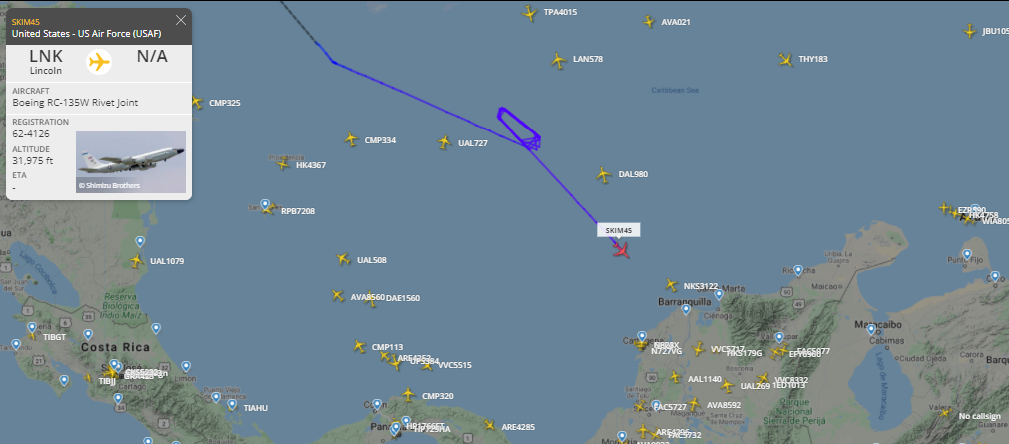The height and width of the screenshot is (444, 1009).
Task: Click the TPA4015 plane icon
Action: coord(529,13)
